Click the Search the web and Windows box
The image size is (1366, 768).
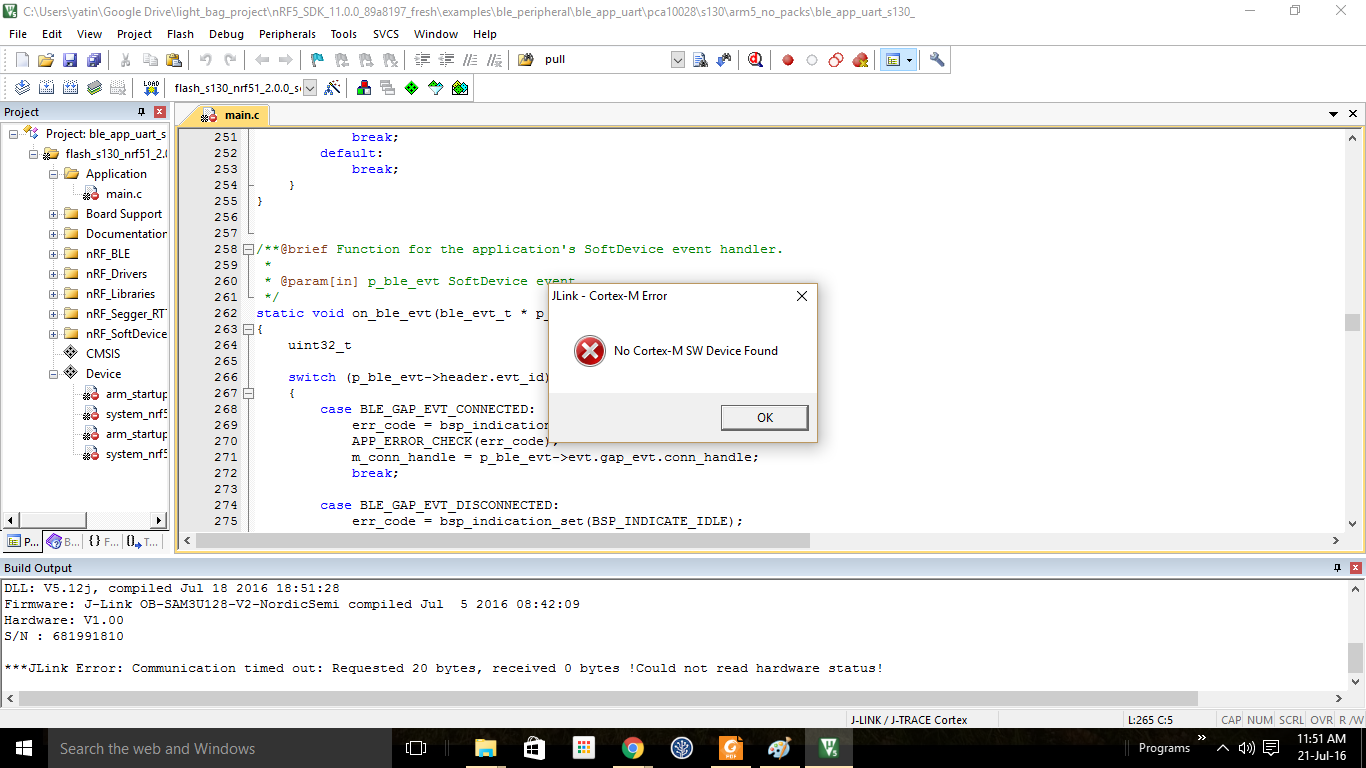(220, 748)
